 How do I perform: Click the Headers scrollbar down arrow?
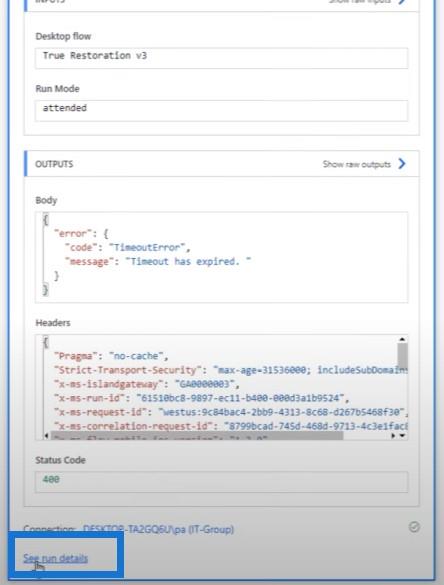(403, 435)
